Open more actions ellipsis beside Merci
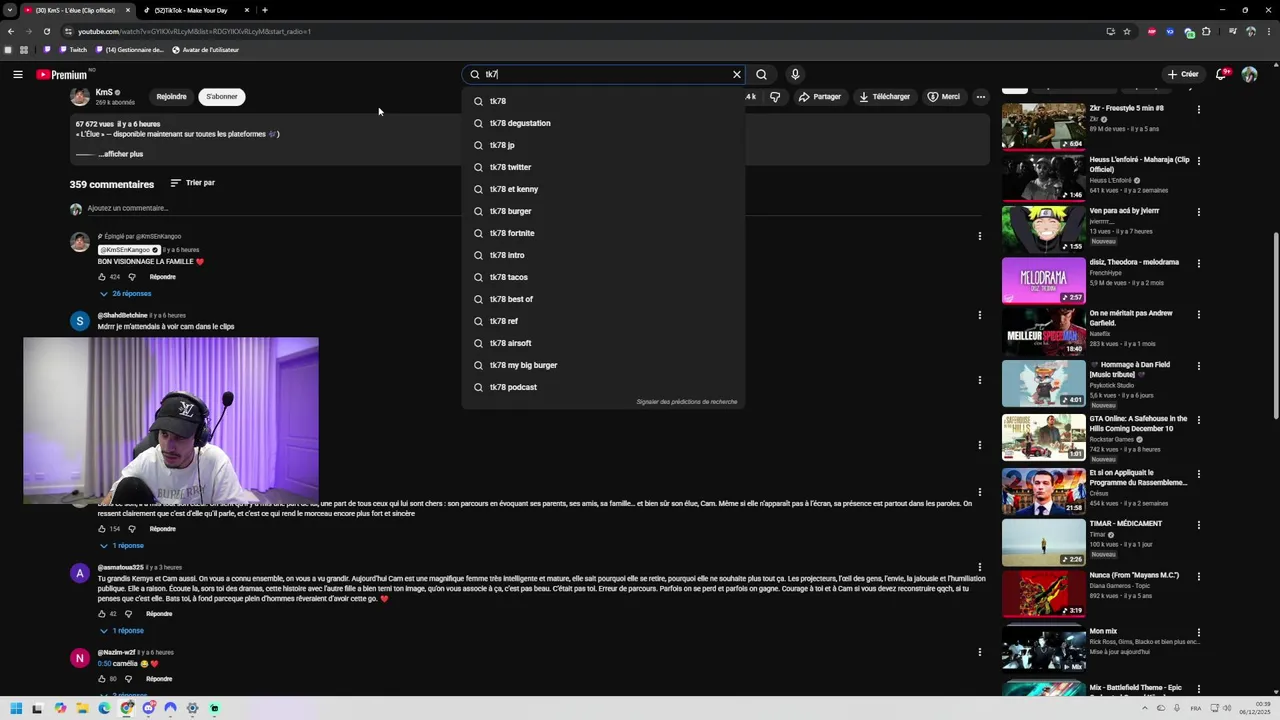Image resolution: width=1280 pixels, height=720 pixels. 981,97
